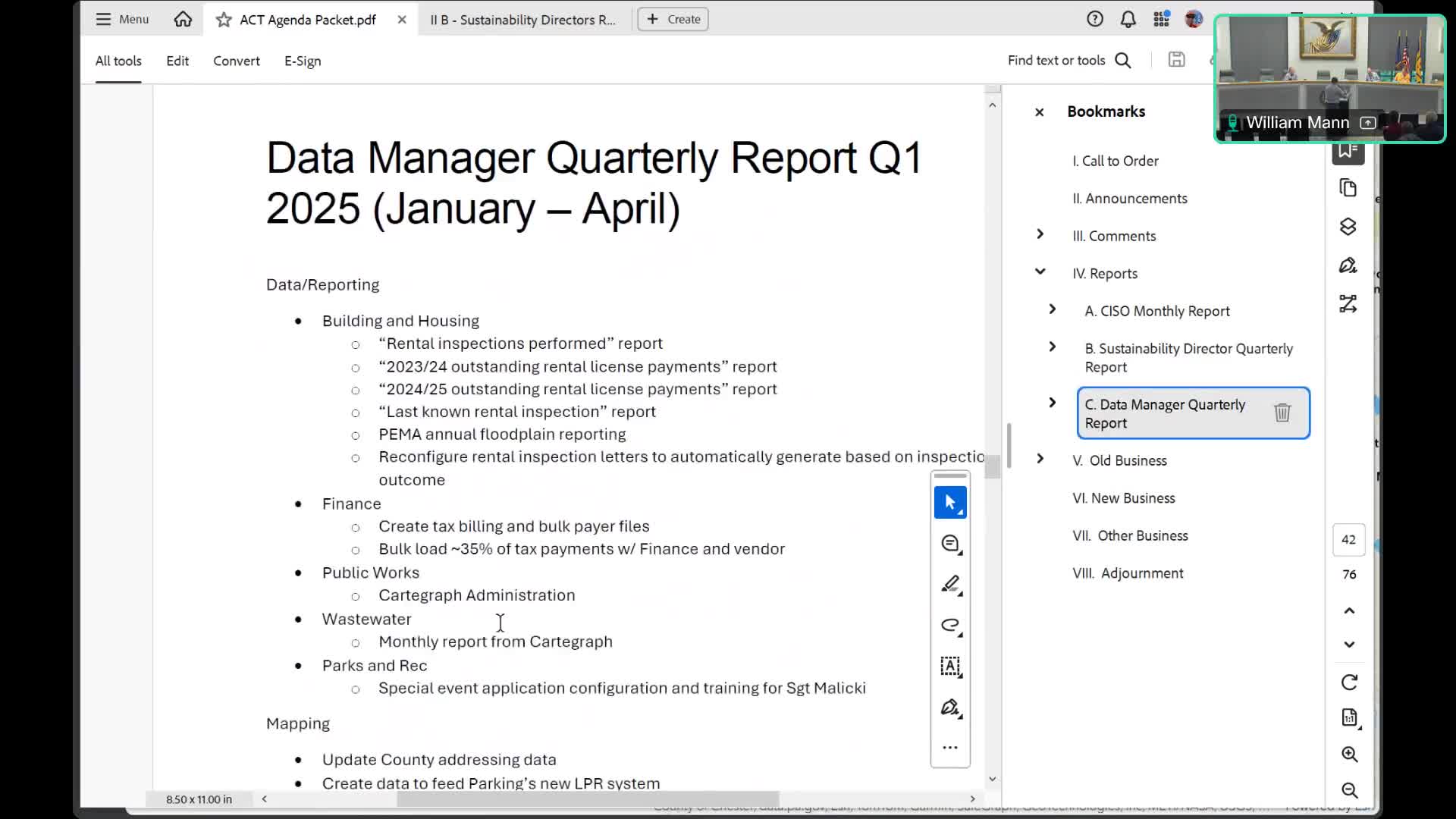Screen dimensions: 1456x819
Task: Select the highlighter pen tool
Action: click(950, 585)
